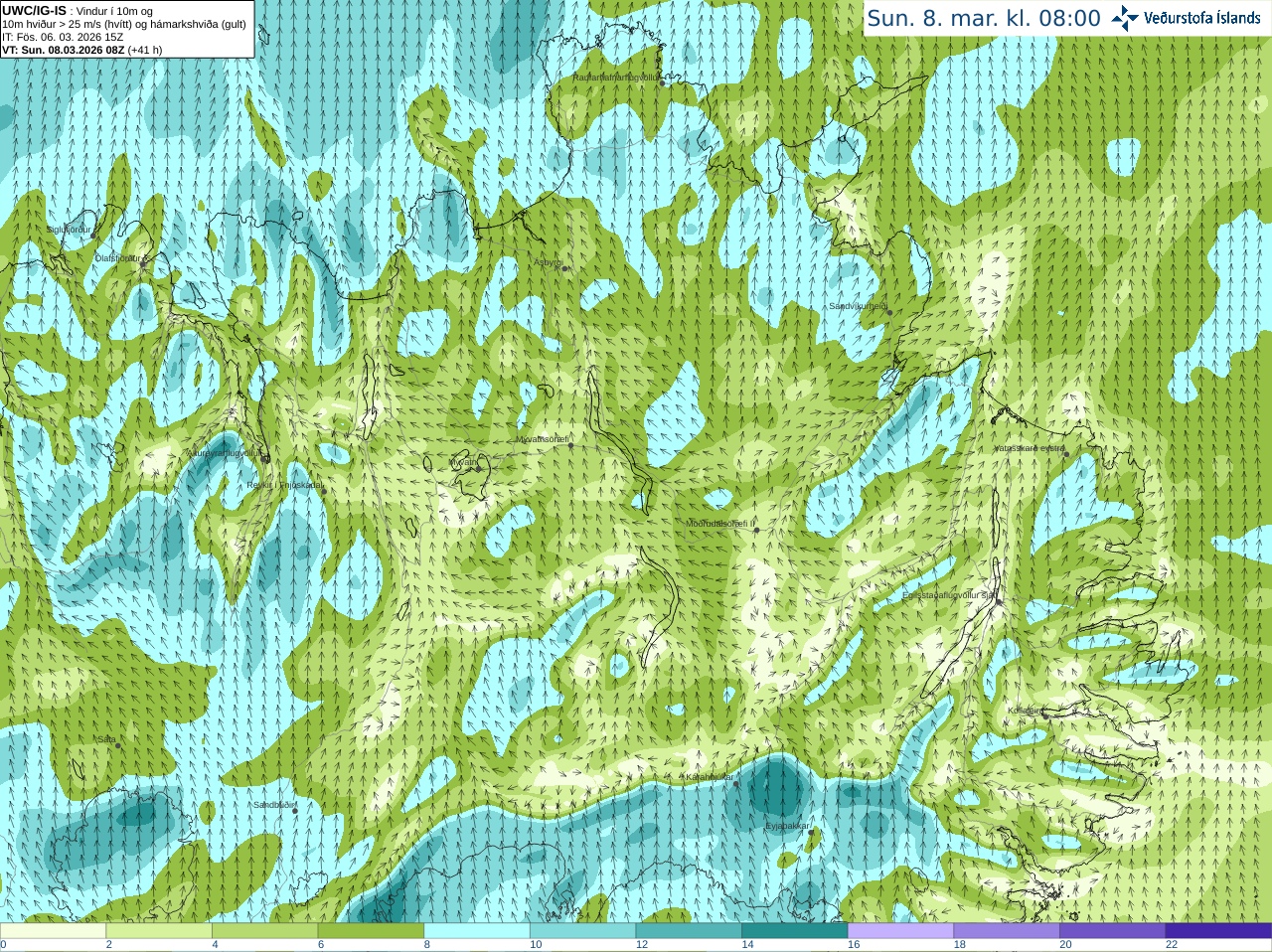Click the light teal 10–12 legend swatch
The width and height of the screenshot is (1272, 952).
pyautogui.click(x=583, y=931)
